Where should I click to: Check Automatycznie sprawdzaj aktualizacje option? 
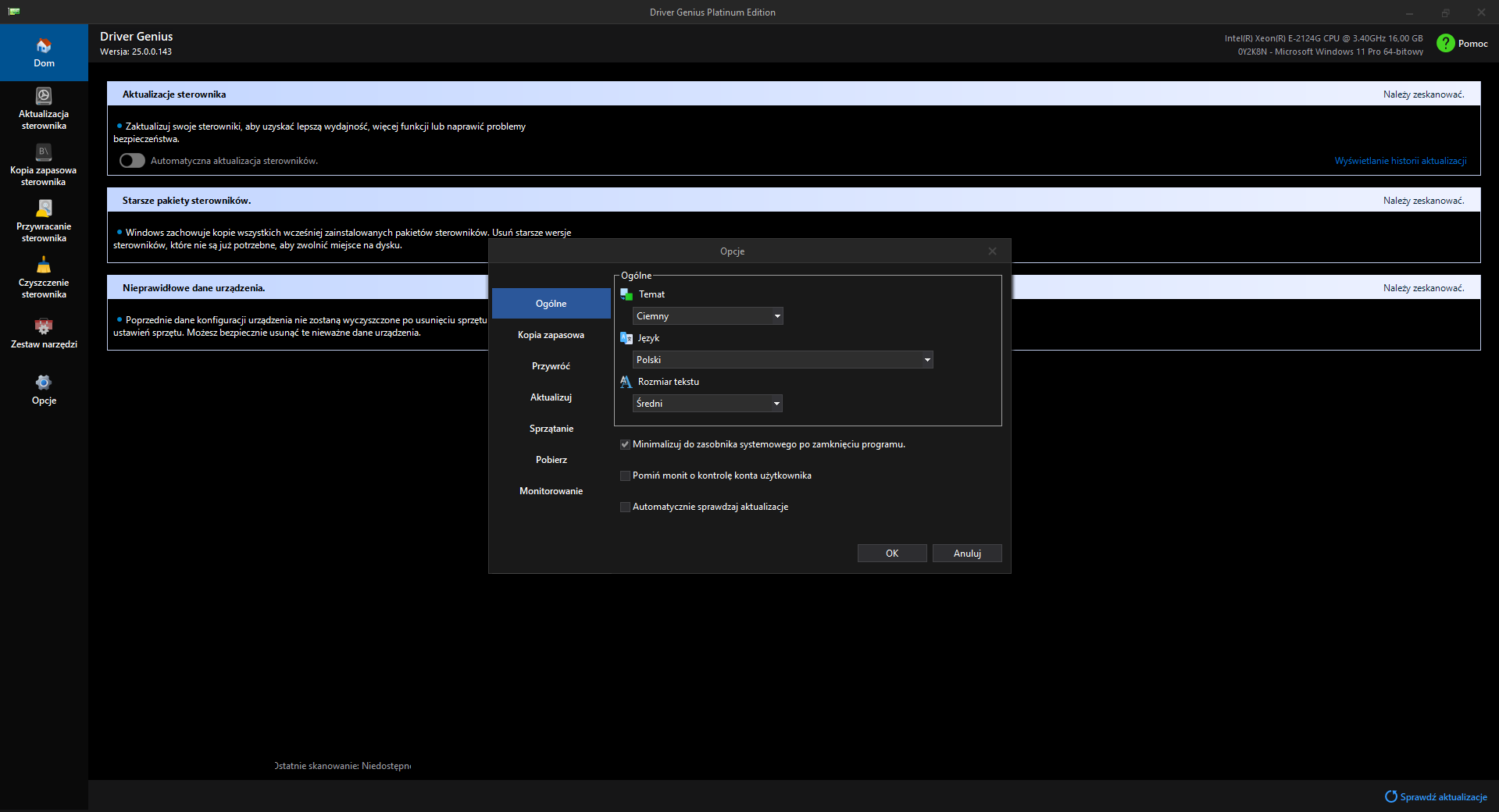tap(625, 507)
